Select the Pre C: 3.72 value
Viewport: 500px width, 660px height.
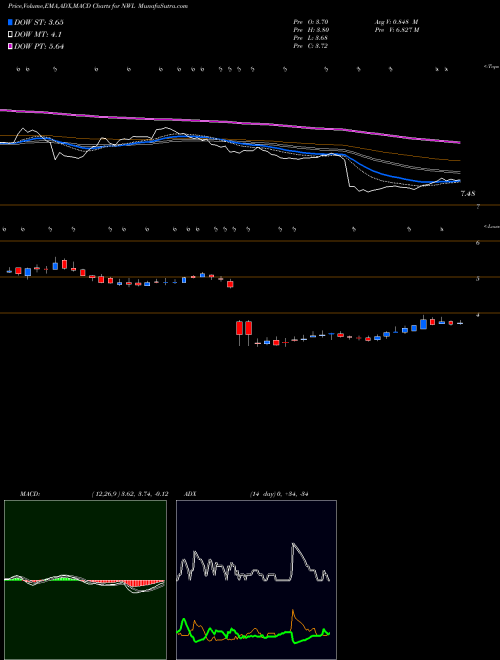[311, 46]
